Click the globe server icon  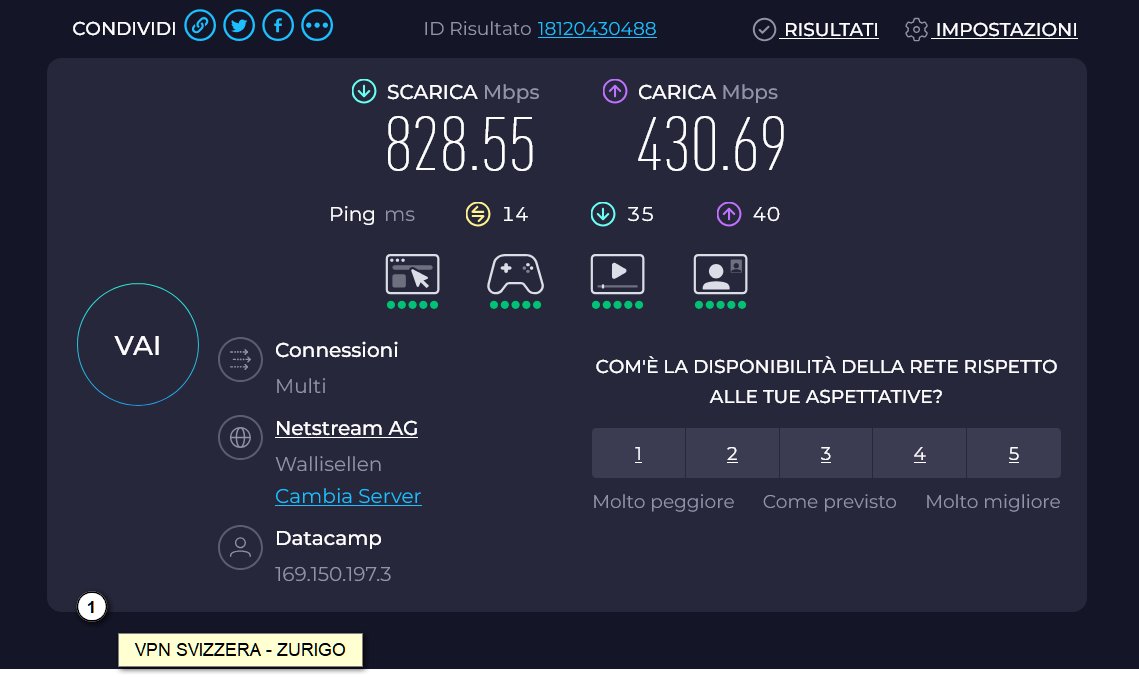tap(240, 437)
